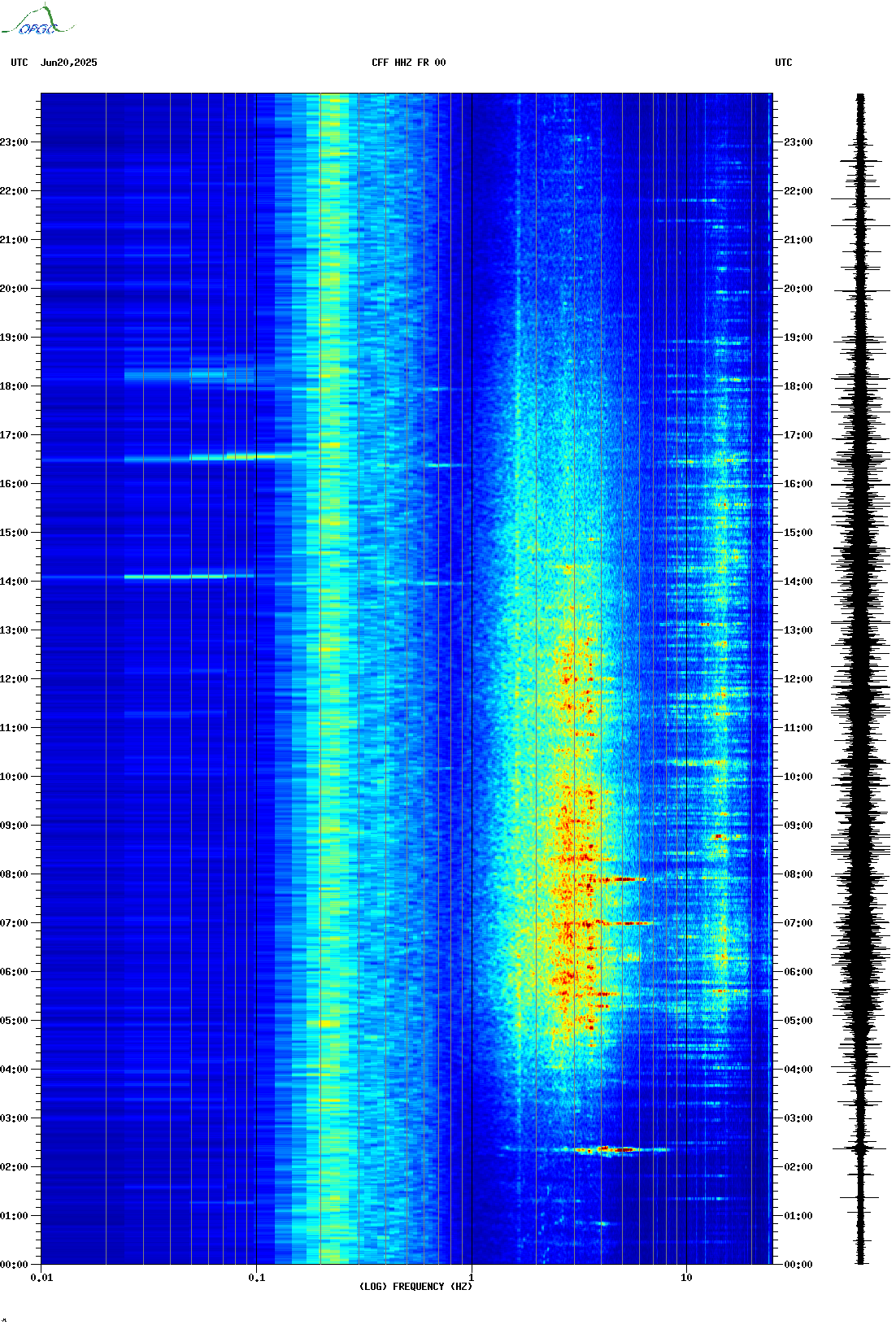Click the low-frequency horizontal streak at 14:05
This screenshot has height=1329, width=896.
(x=189, y=577)
